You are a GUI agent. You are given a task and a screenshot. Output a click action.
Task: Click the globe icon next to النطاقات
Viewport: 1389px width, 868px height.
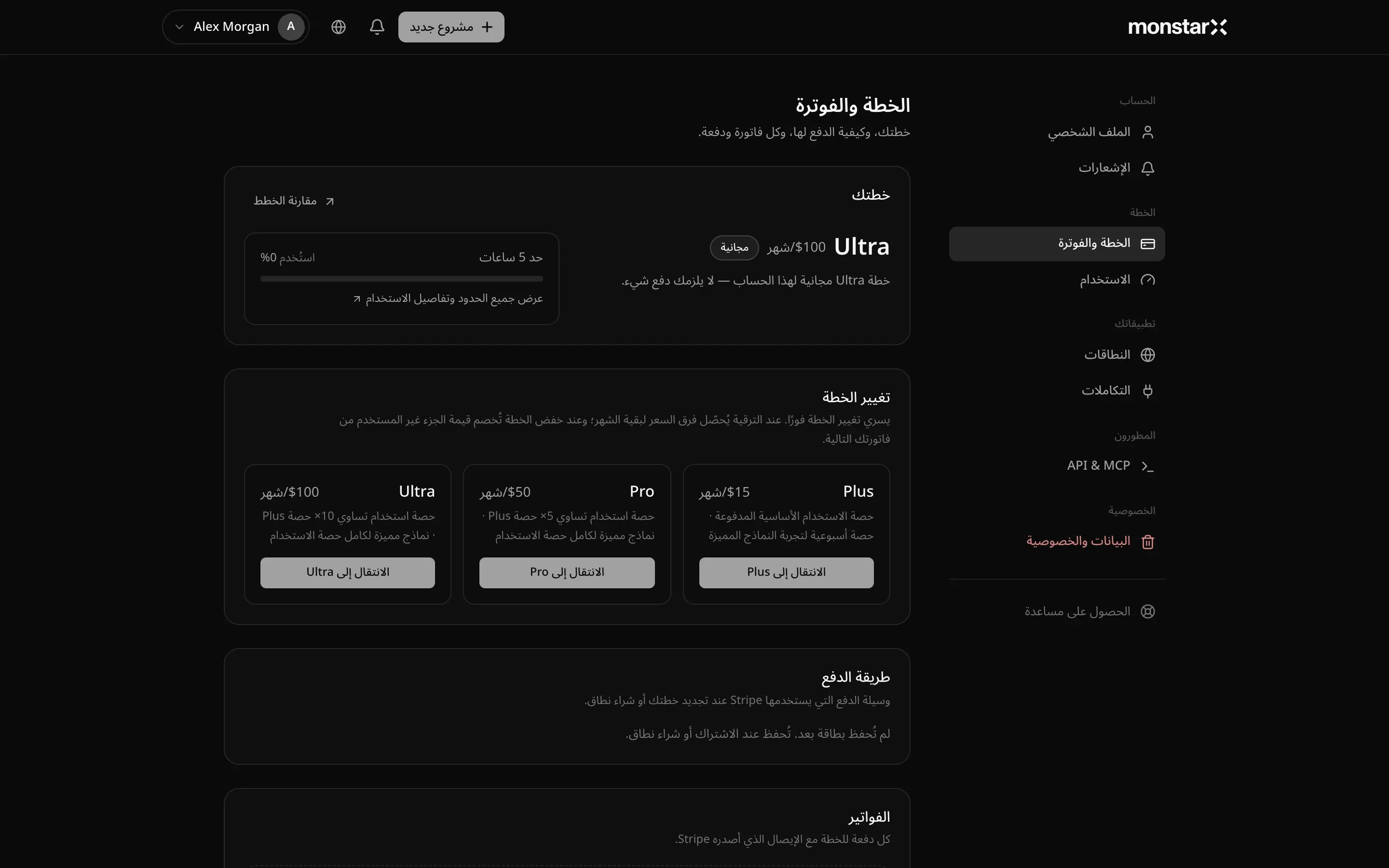1148,355
